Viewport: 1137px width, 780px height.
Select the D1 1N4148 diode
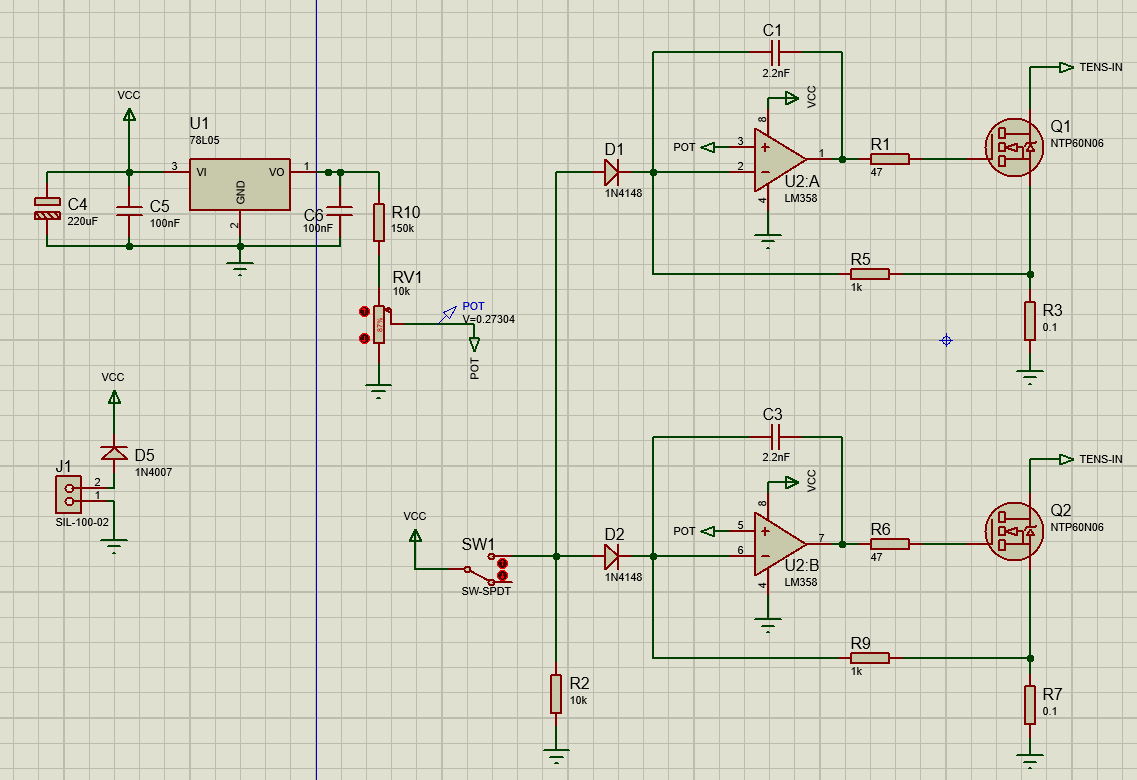click(612, 172)
